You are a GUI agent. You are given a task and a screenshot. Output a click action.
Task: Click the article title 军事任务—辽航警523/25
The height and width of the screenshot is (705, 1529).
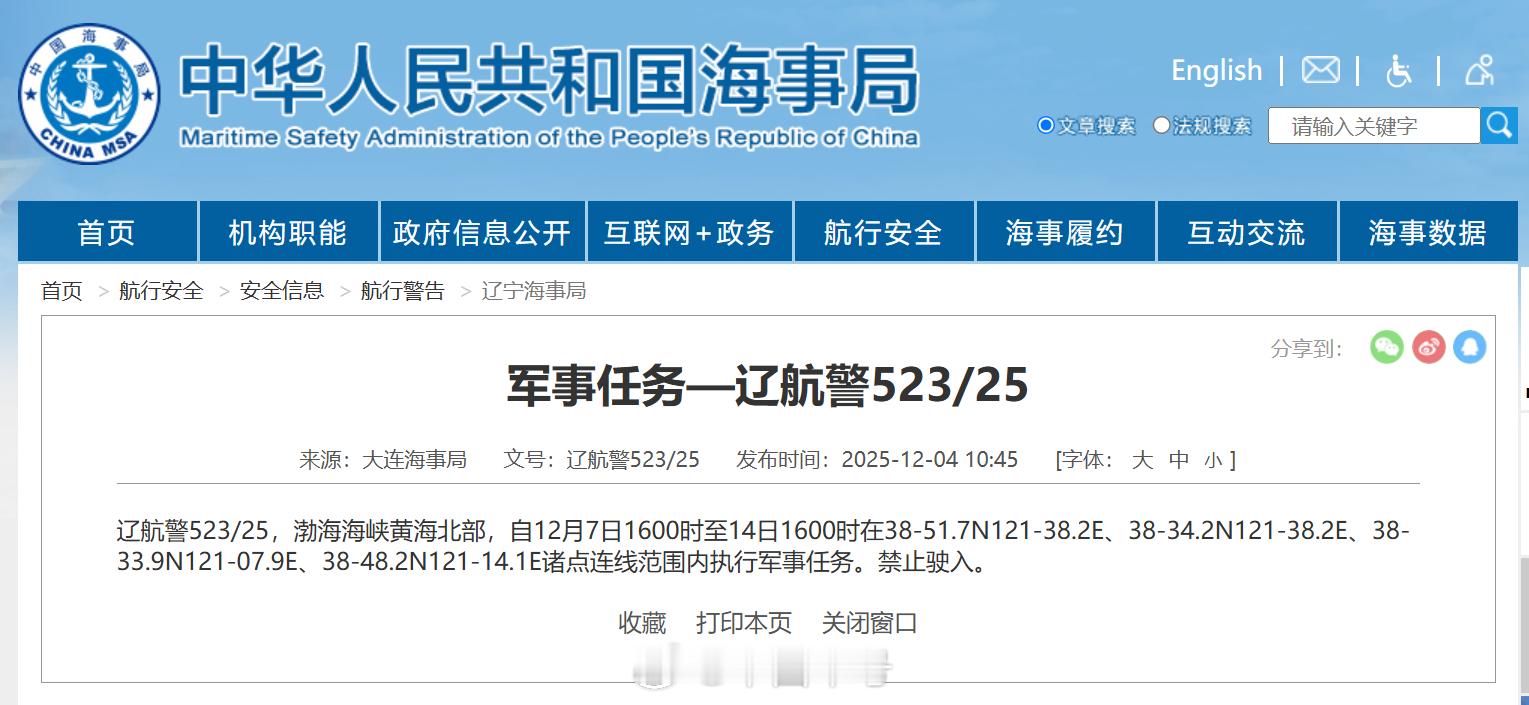click(x=767, y=386)
